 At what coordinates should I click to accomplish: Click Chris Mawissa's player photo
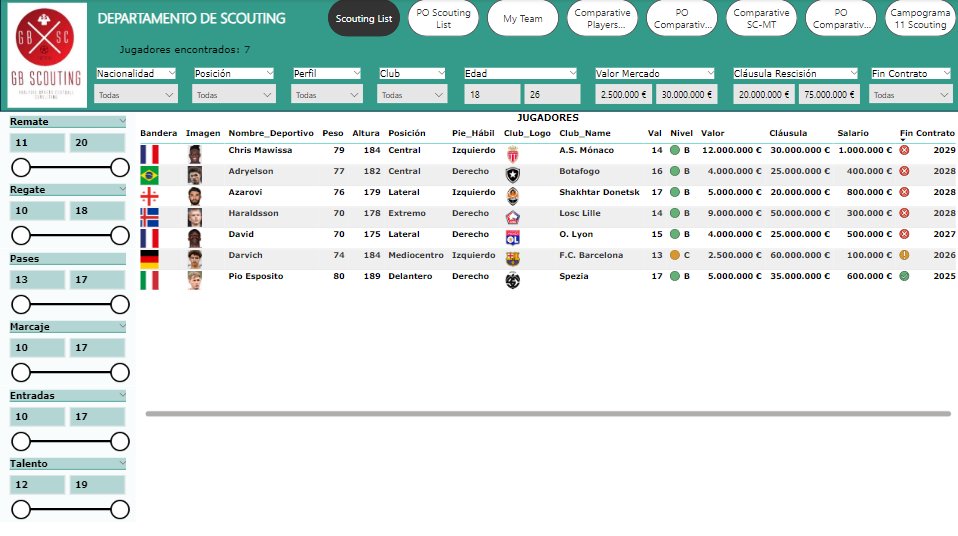click(195, 154)
